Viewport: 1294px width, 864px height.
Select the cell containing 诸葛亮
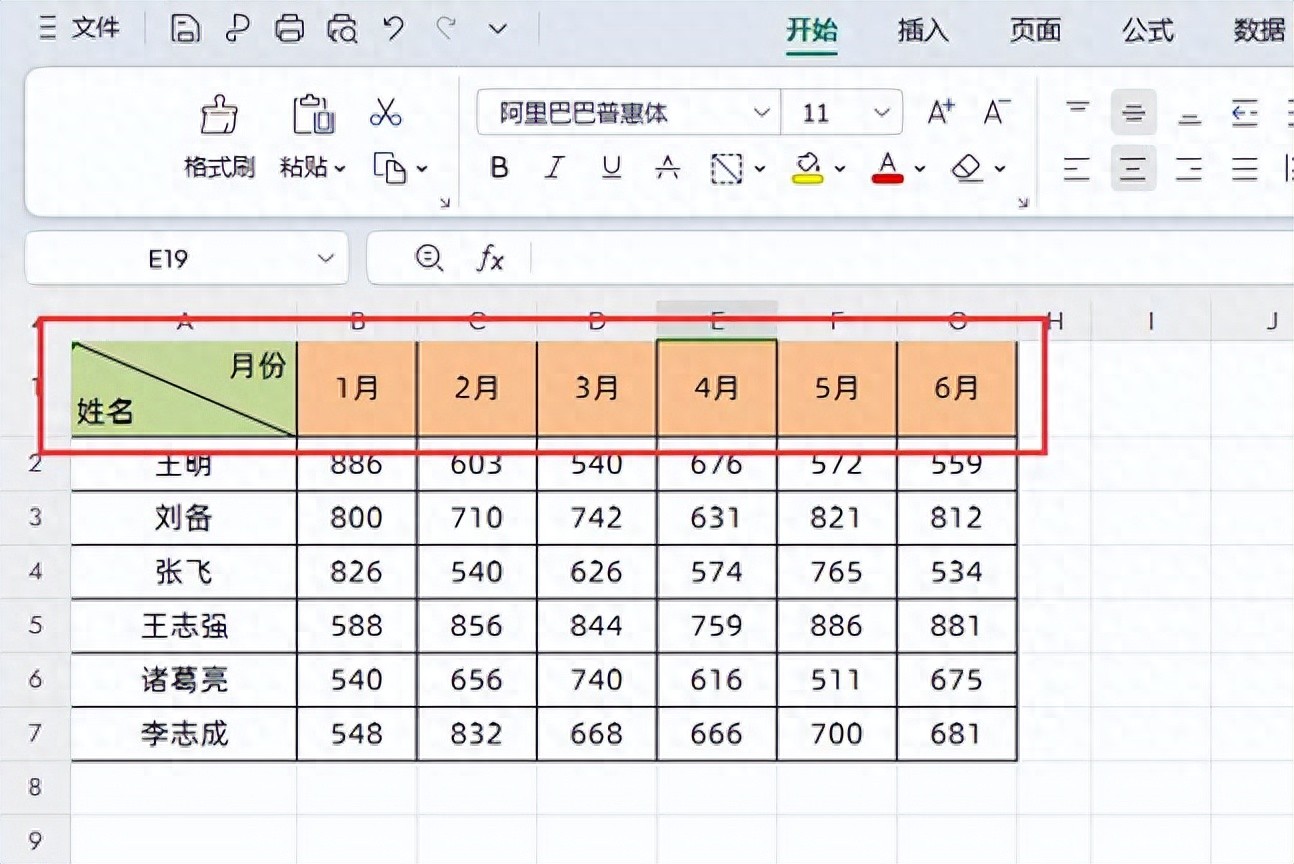[184, 680]
